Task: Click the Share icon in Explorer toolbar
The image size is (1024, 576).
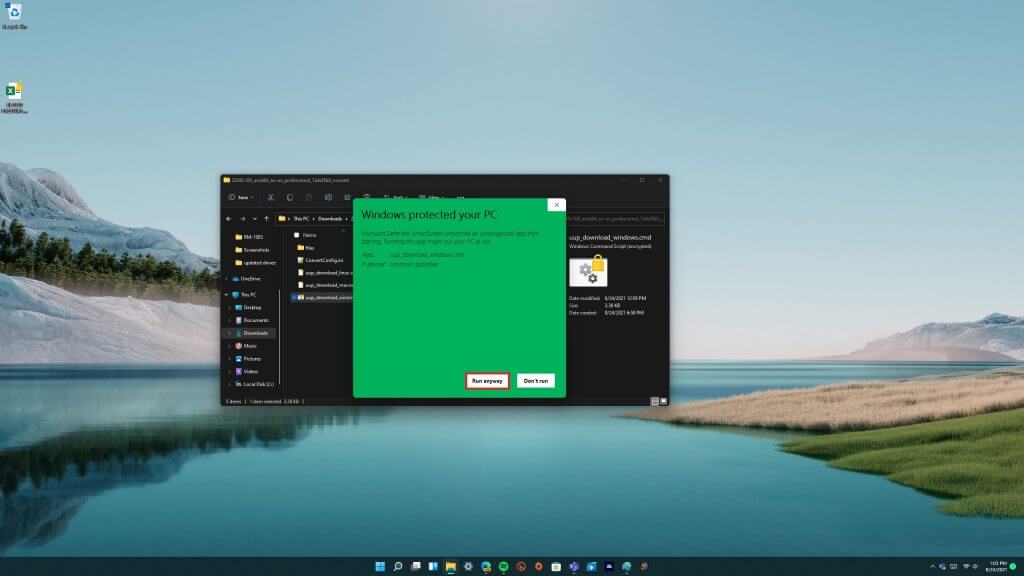Action: [347, 197]
